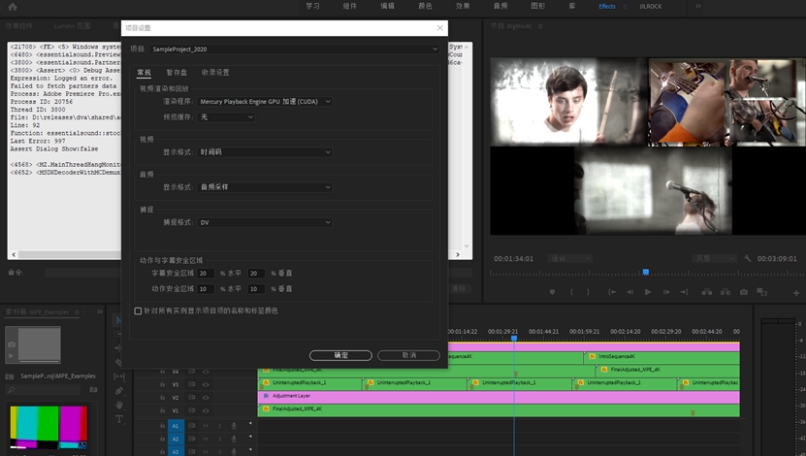Cancel the project settings dialog
Viewport: 806px width, 456px height.
pos(409,355)
